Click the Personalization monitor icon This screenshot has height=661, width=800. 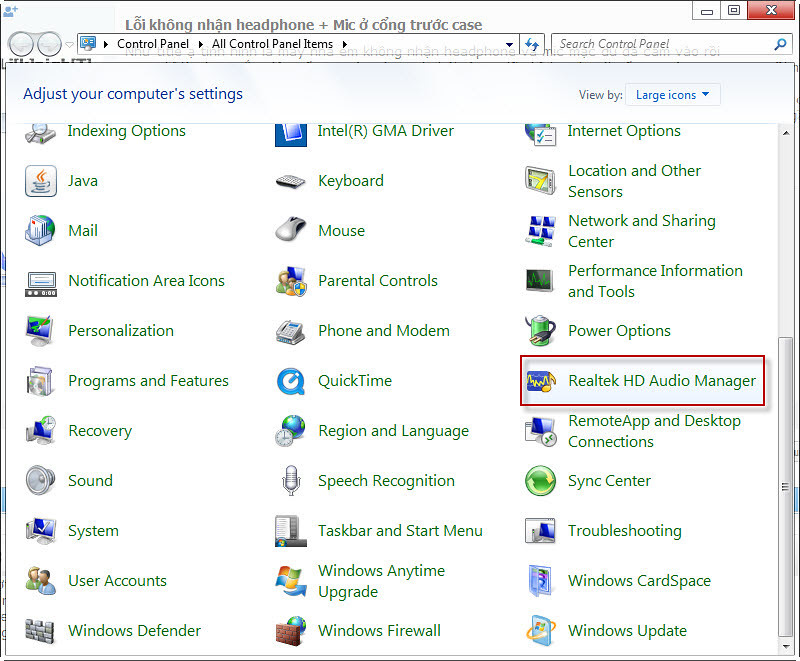pos(40,331)
